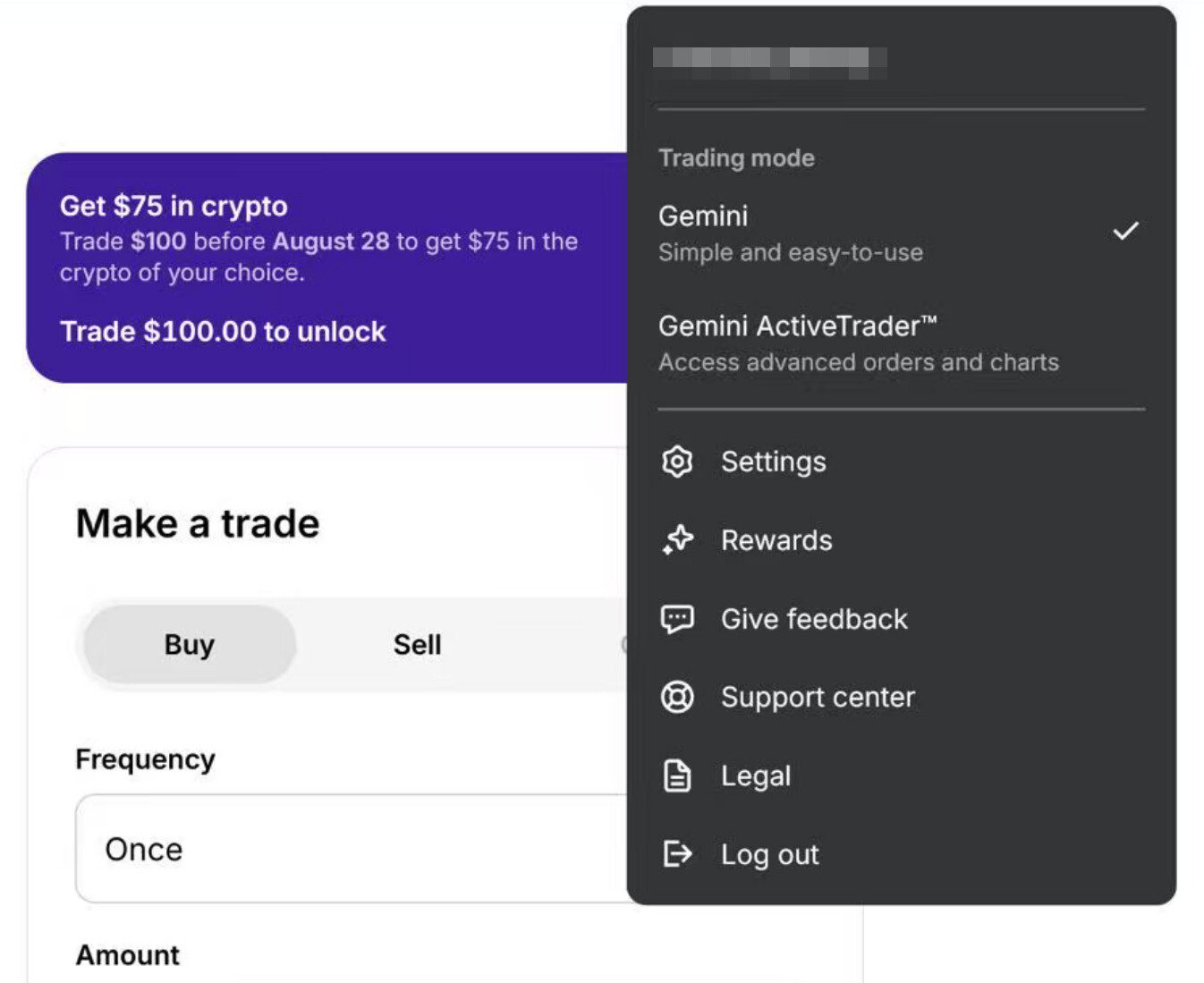Select the Buy toggle option
Screen dimensions: 1204x983
pyautogui.click(x=190, y=644)
